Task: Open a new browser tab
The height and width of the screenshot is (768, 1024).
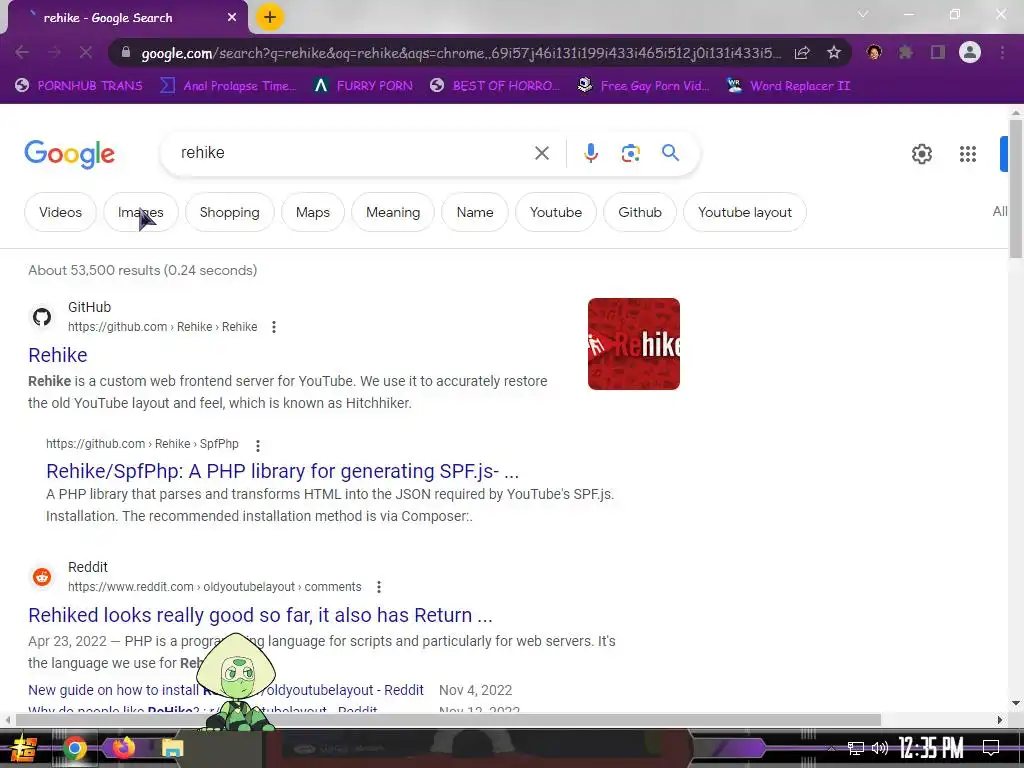Action: (270, 17)
